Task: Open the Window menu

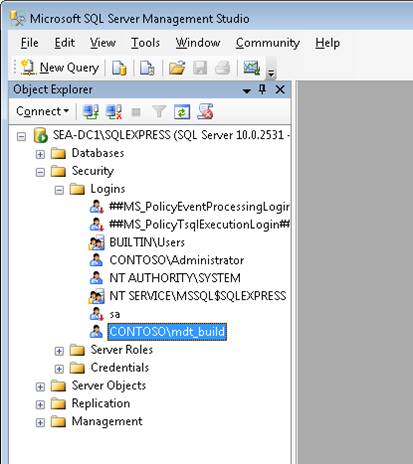Action: click(x=198, y=43)
